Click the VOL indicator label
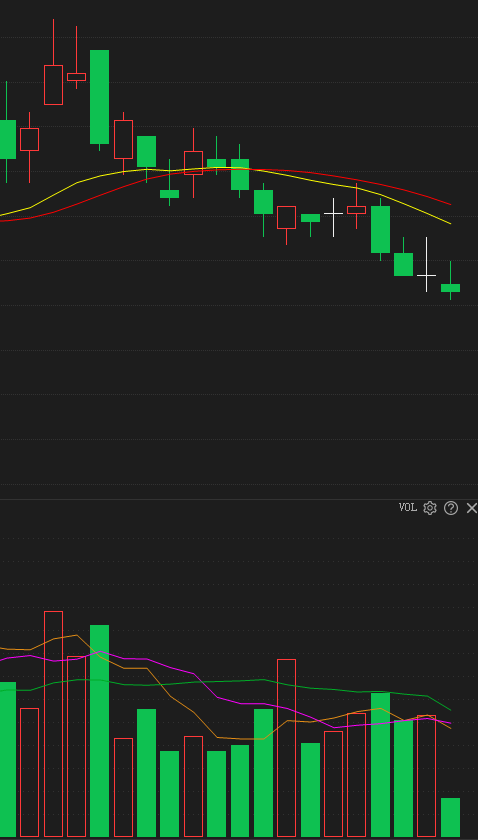Screen dimensions: 478x840 click(408, 508)
